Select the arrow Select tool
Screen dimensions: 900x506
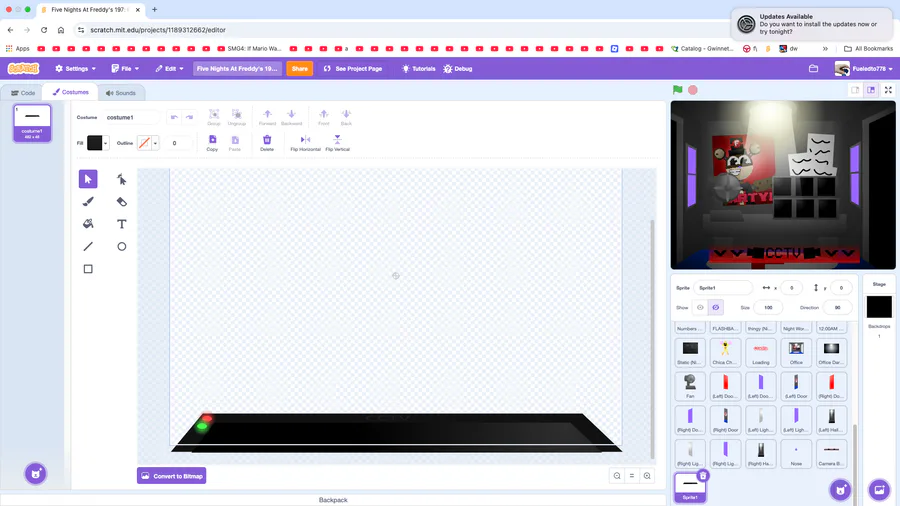point(88,179)
